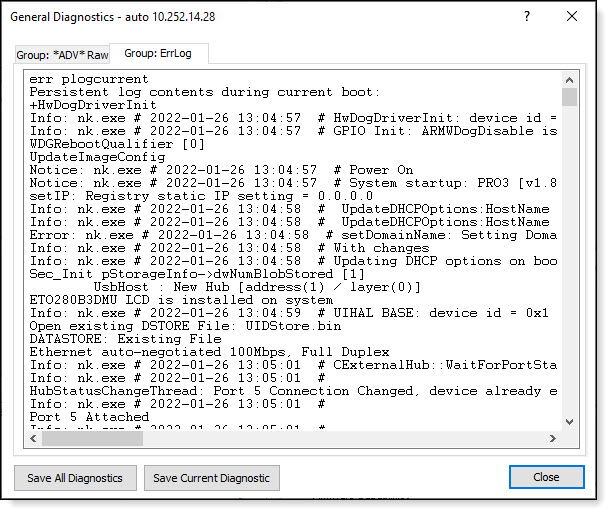The image size is (612, 515).
Task: Select the Group: ErrLog tab
Action: 158,53
